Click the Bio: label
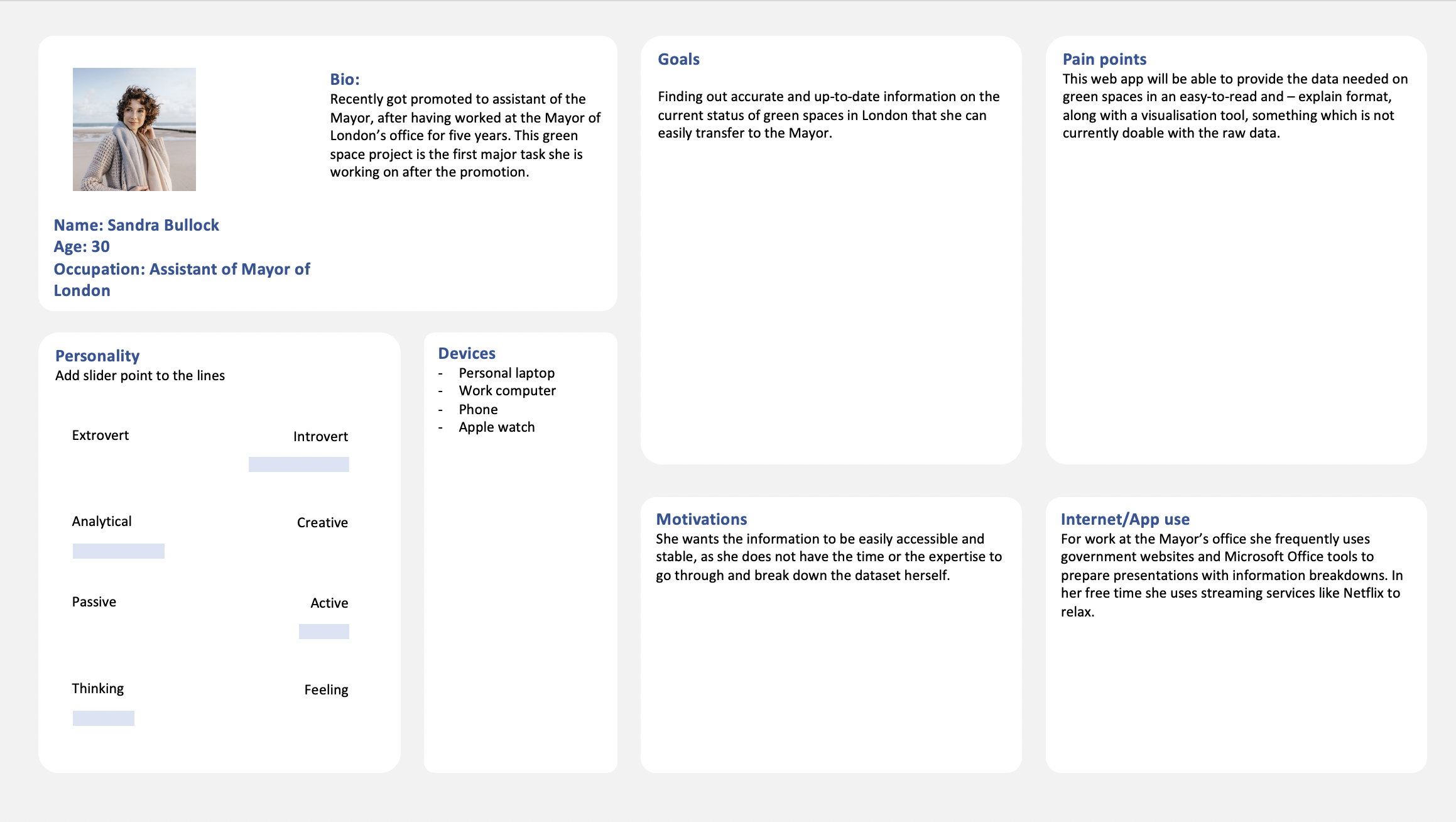 (x=345, y=79)
